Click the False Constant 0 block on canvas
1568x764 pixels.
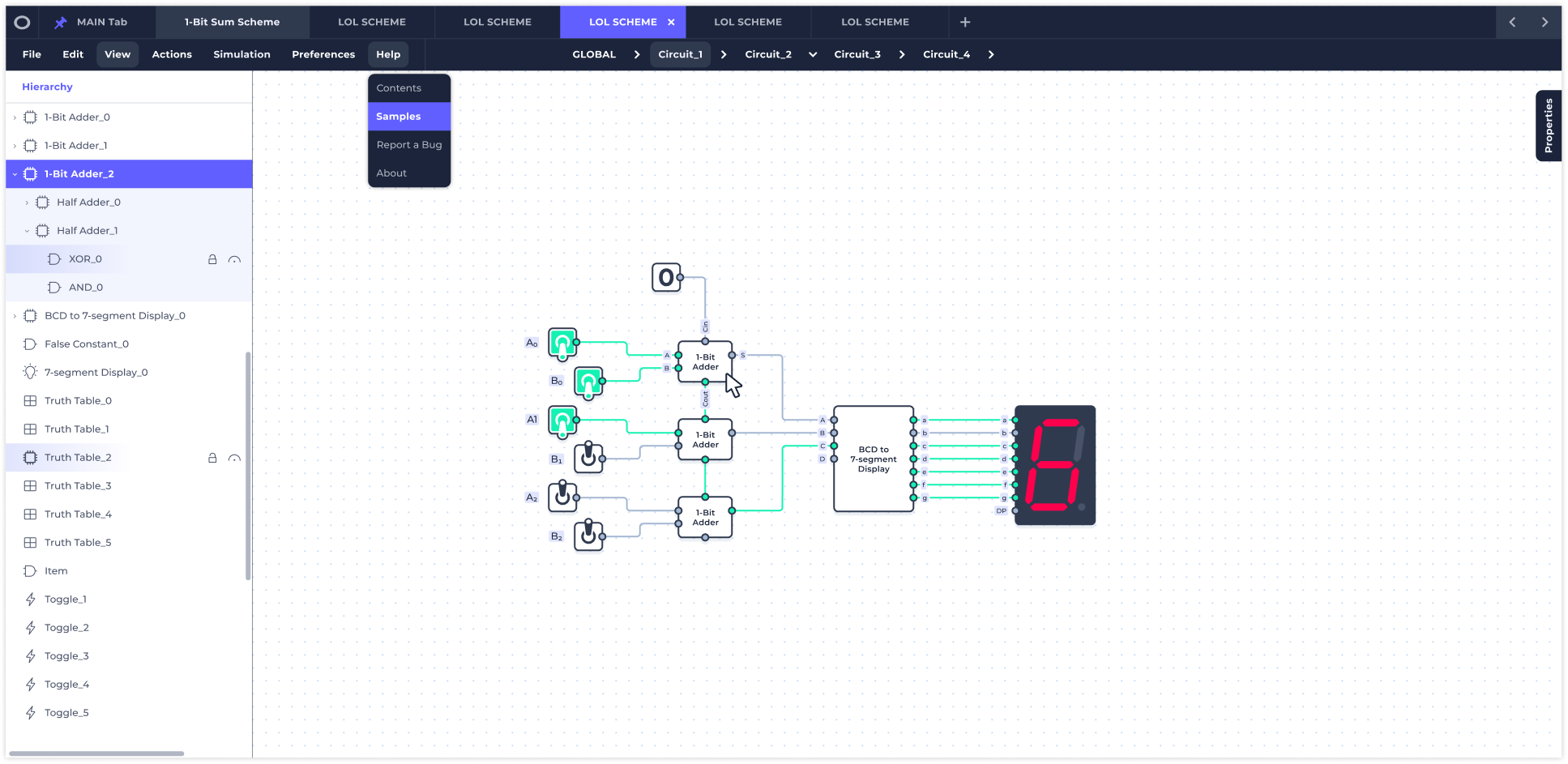[666, 278]
